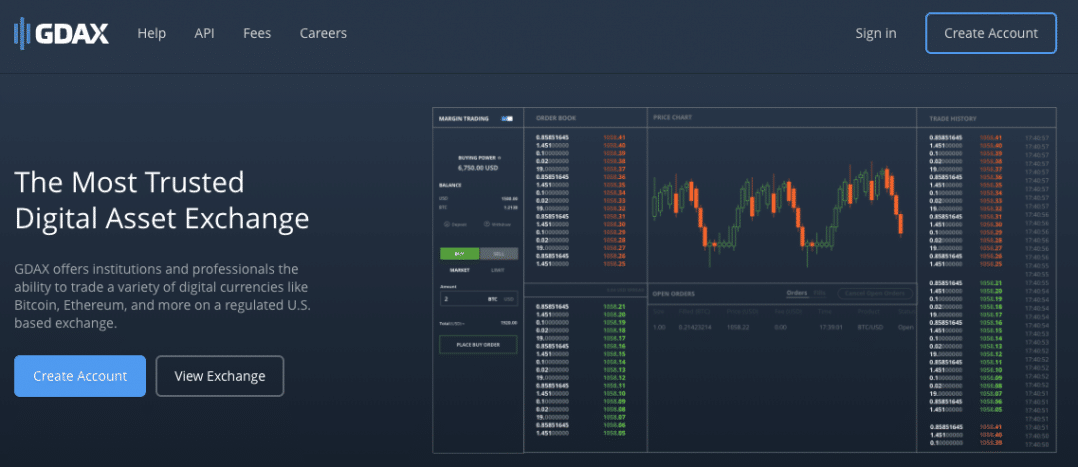Open the Fees page link

click(257, 33)
